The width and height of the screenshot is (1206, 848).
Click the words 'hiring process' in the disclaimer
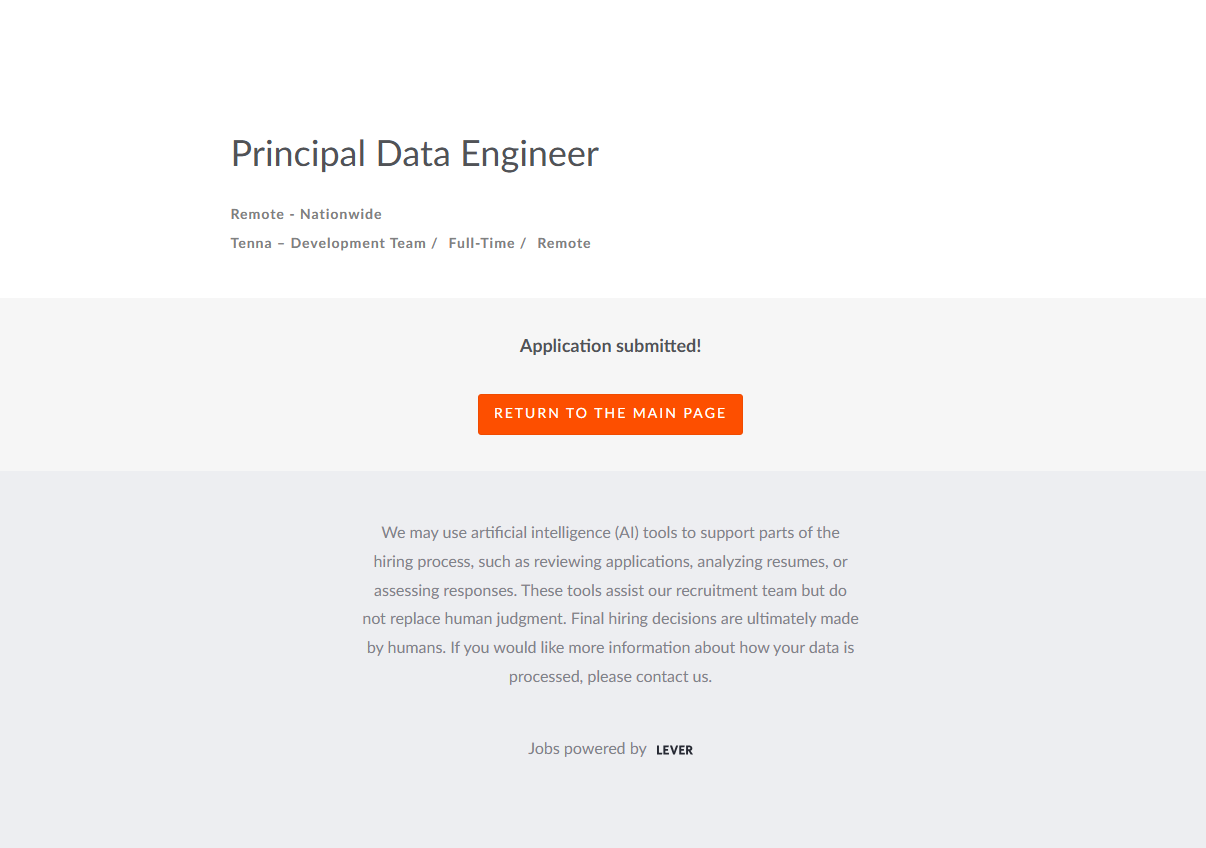423,561
